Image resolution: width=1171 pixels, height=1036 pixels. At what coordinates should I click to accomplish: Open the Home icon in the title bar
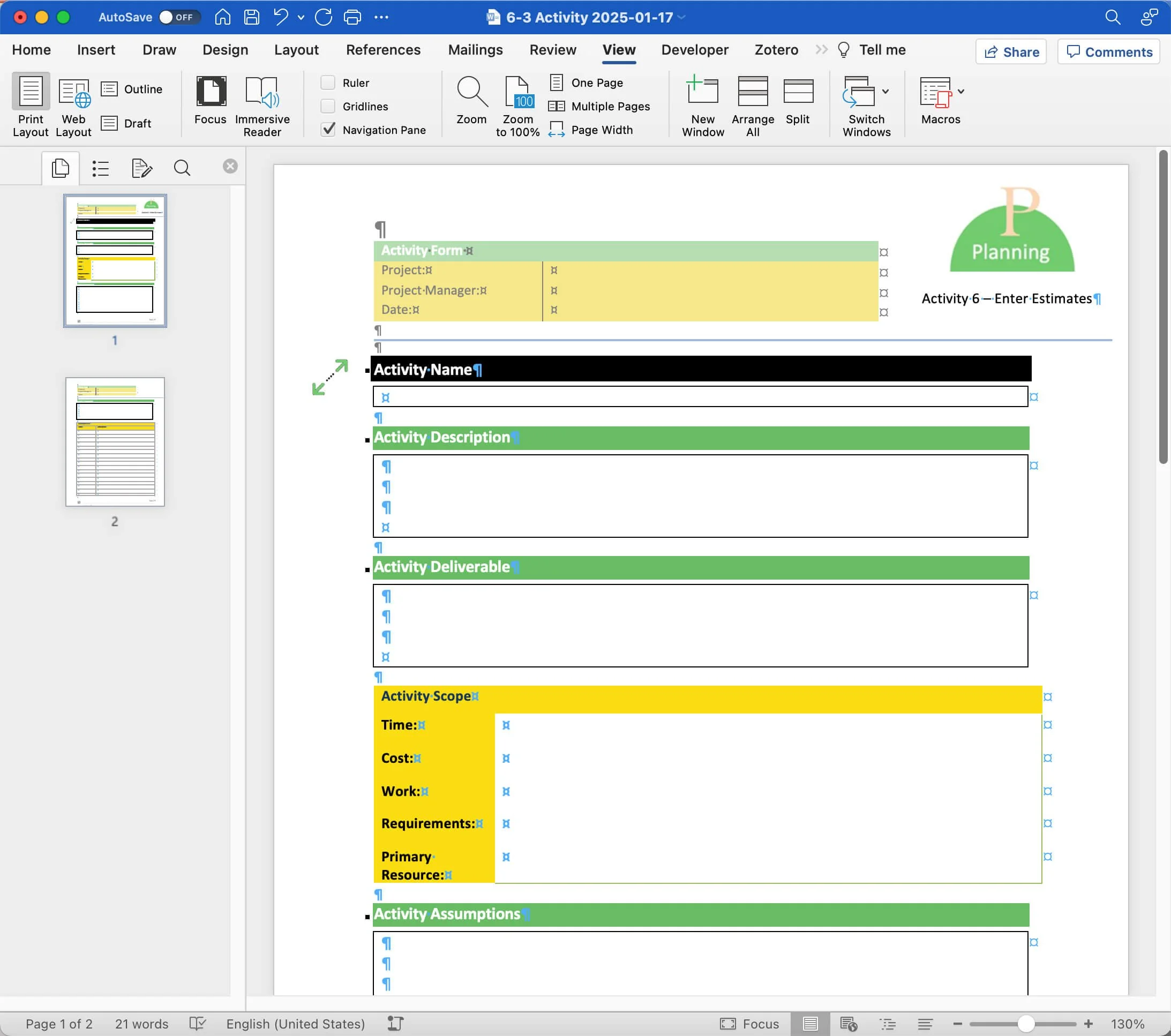pos(222,17)
